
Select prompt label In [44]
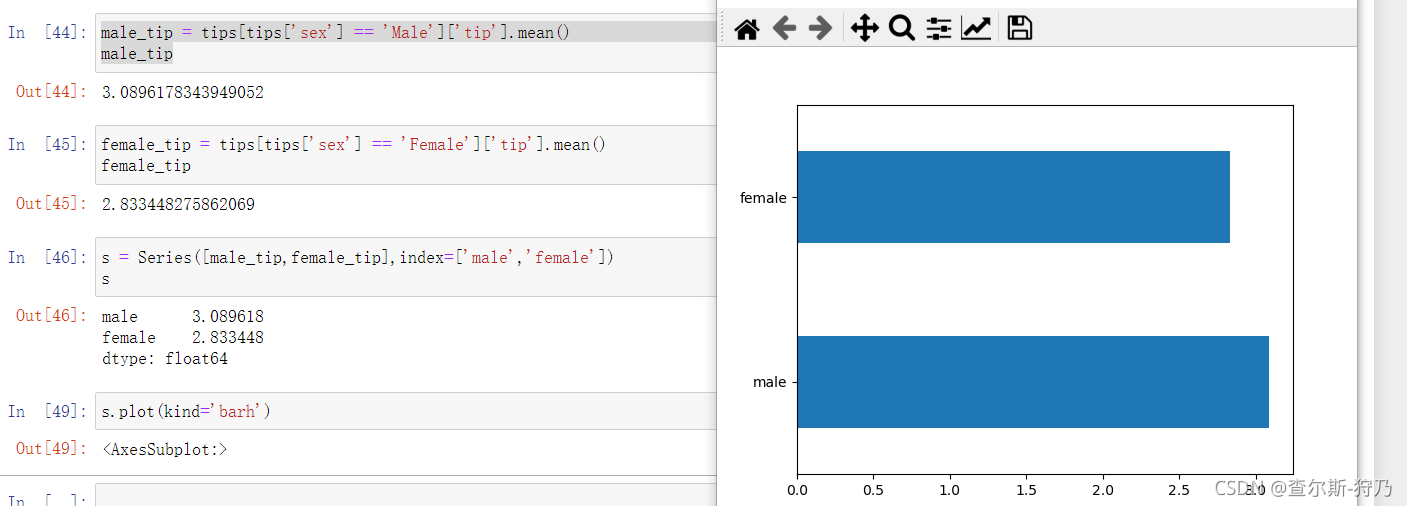[47, 32]
